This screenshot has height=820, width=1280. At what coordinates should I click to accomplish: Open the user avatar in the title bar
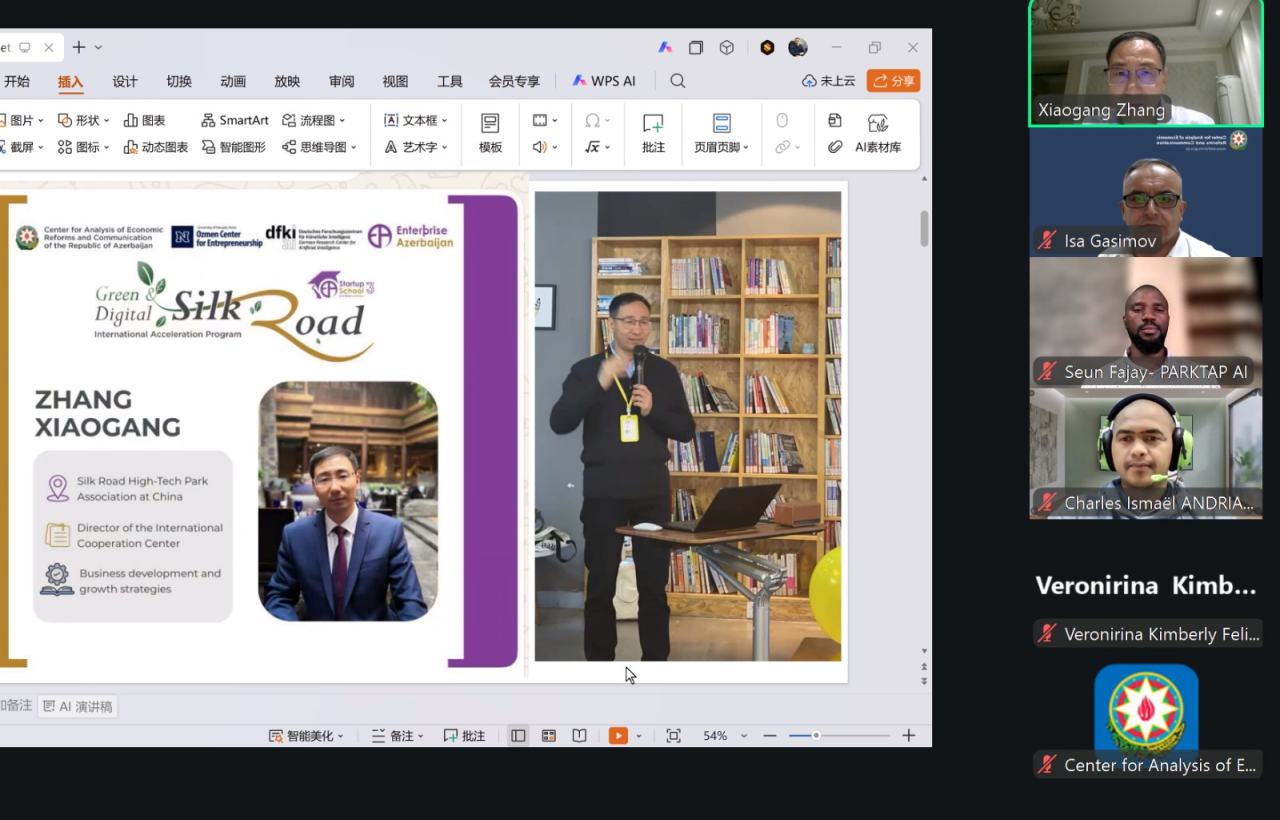pos(797,47)
